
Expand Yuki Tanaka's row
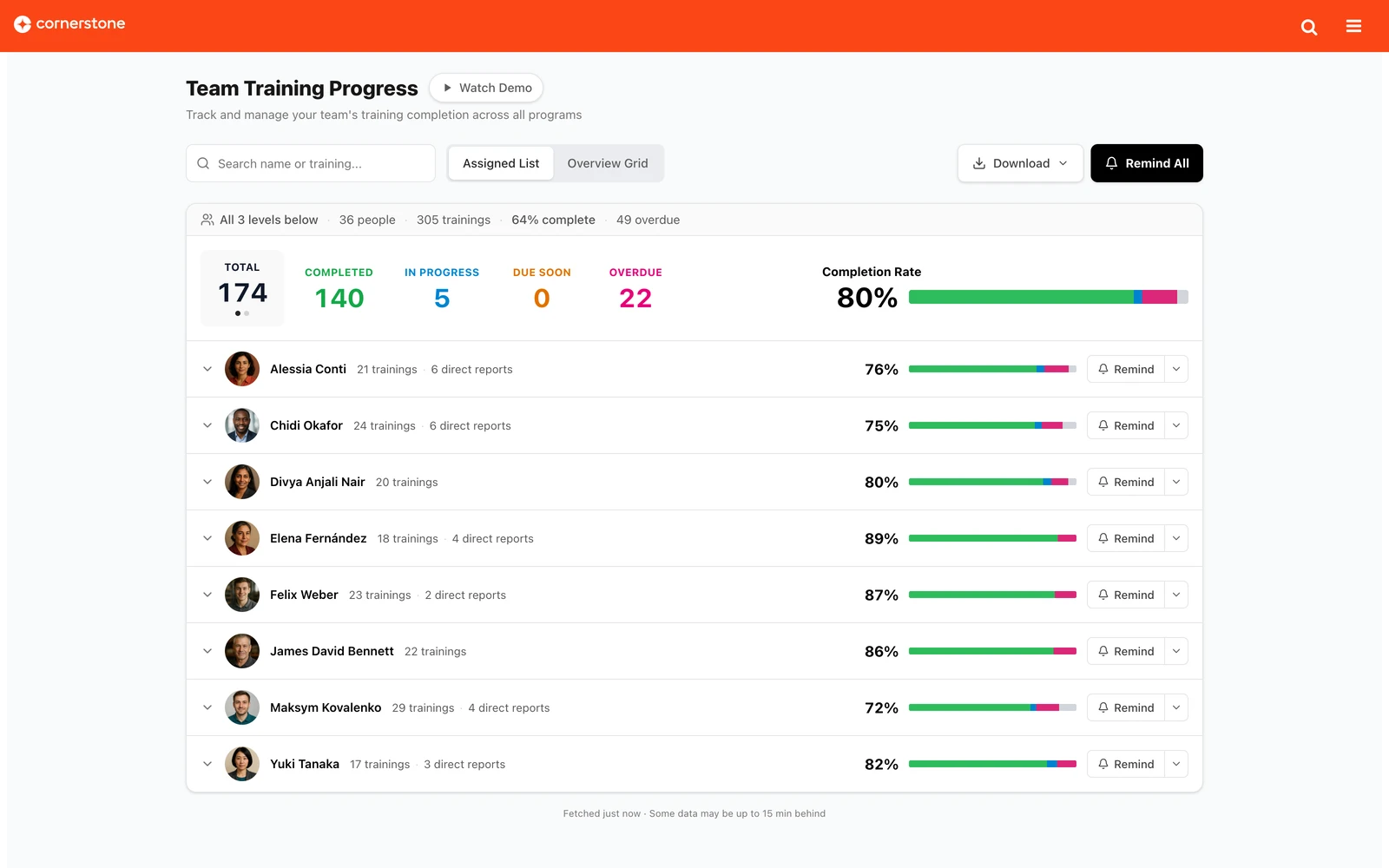(207, 764)
